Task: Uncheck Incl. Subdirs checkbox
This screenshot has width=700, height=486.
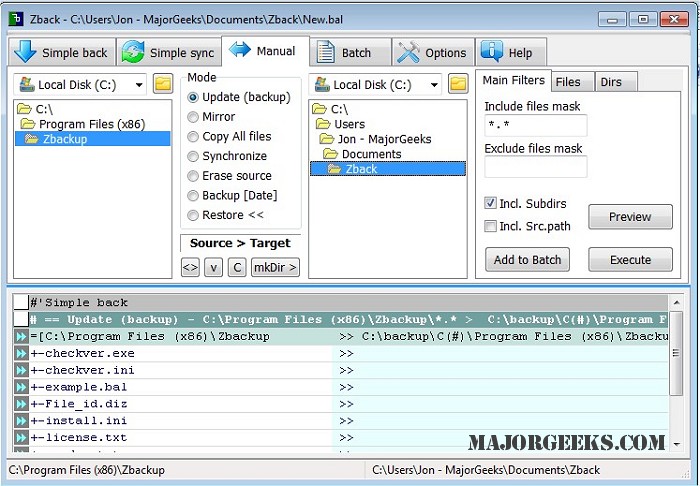Action: tap(490, 203)
